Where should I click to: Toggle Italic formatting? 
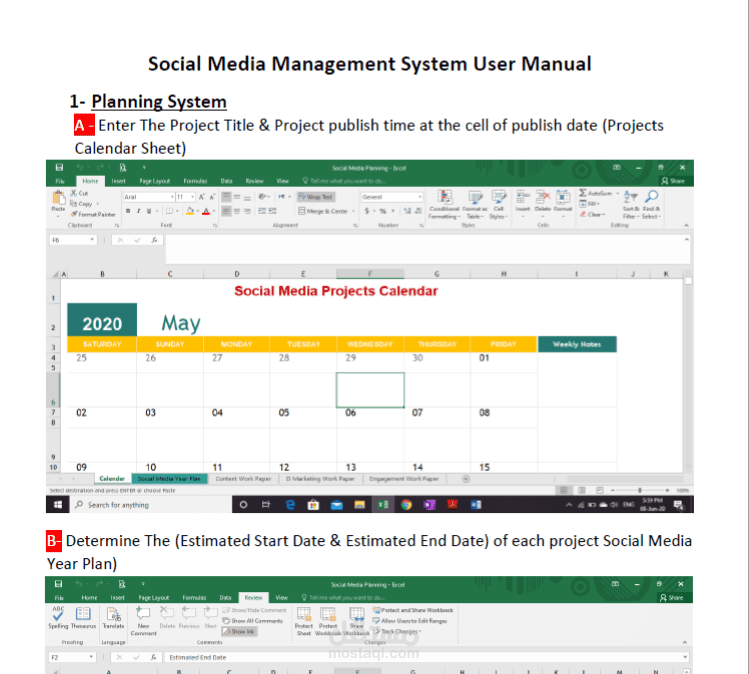[x=139, y=211]
